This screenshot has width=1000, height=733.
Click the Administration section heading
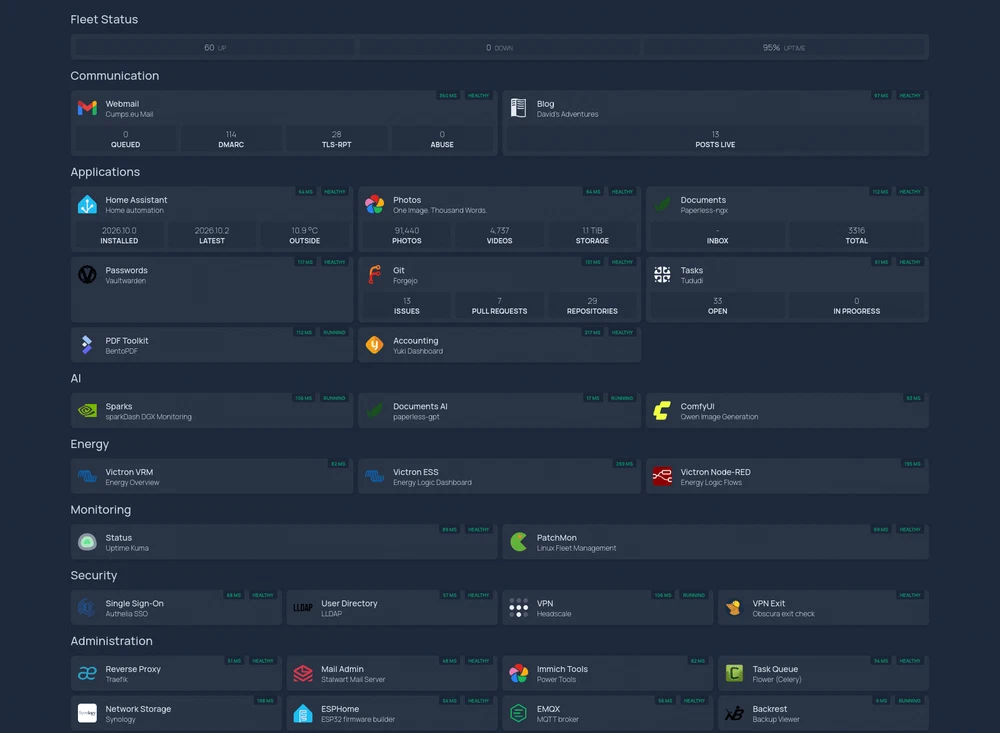(x=112, y=641)
